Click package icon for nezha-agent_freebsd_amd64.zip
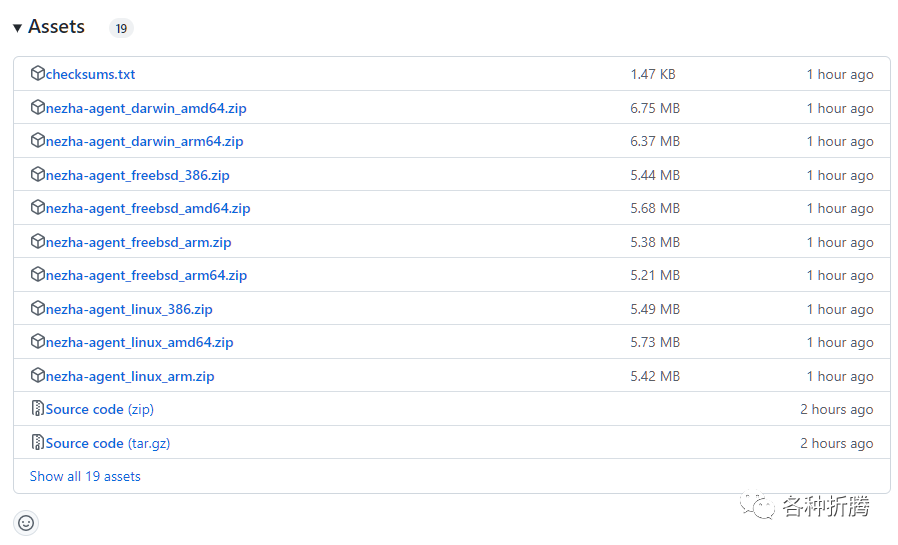 pyautogui.click(x=38, y=207)
